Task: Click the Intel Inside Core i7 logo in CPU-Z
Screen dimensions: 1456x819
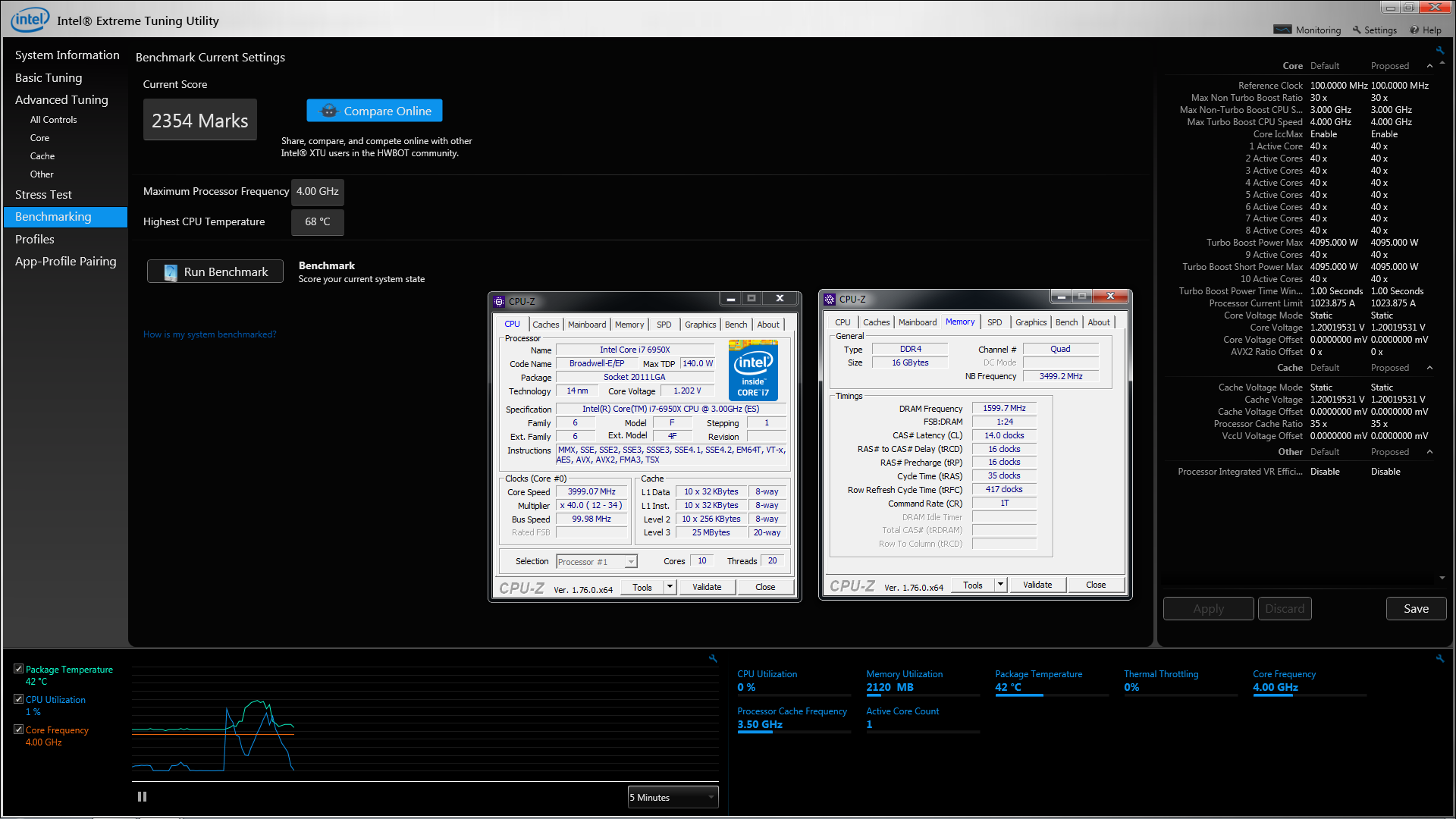Action: click(x=752, y=370)
